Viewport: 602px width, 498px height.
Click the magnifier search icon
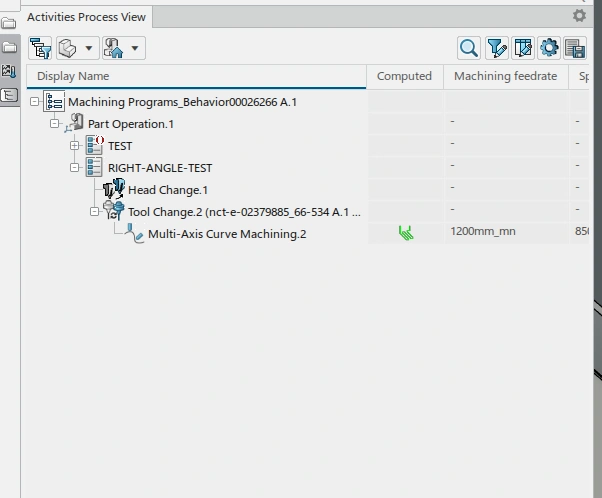pos(469,48)
